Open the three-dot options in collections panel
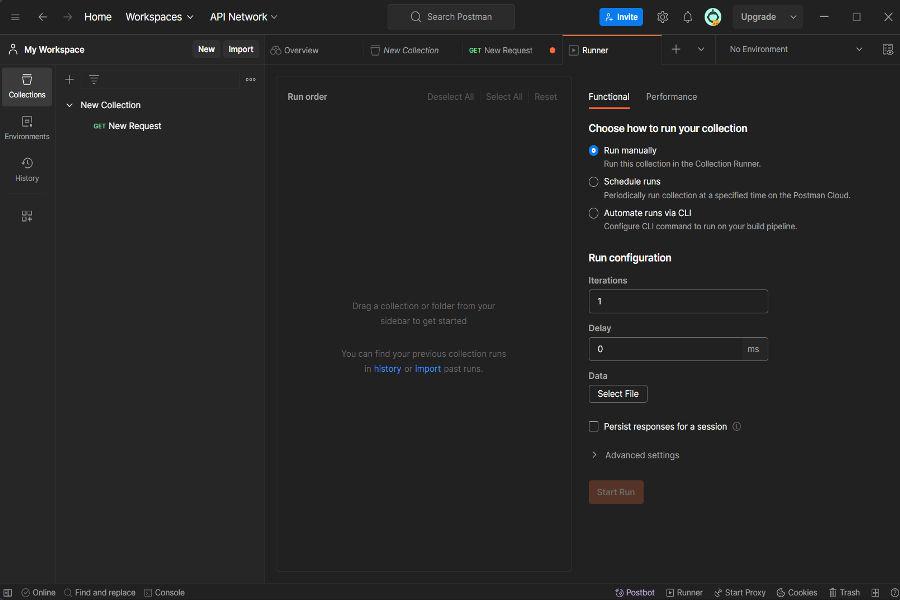Viewport: 900px width, 600px height. [251, 80]
